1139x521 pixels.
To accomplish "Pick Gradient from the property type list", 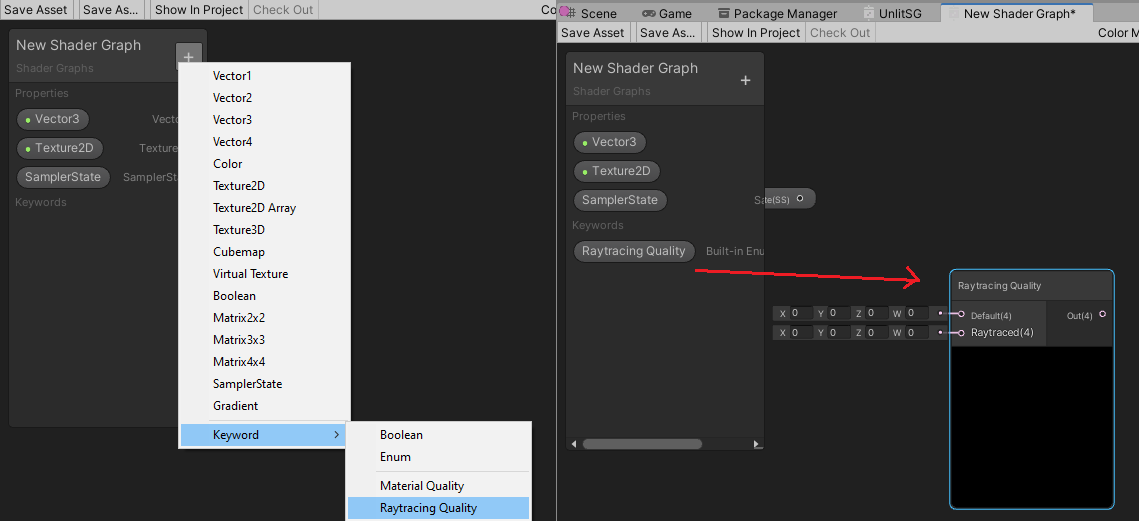I will [235, 406].
